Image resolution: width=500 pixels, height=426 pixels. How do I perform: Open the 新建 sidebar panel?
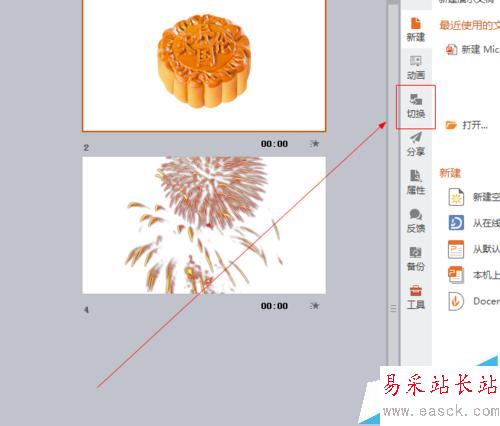tap(416, 30)
